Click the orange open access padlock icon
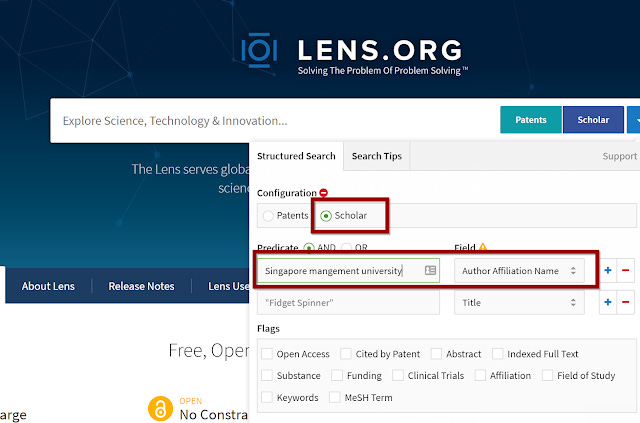Viewport: 640px width, 423px height. click(x=160, y=408)
